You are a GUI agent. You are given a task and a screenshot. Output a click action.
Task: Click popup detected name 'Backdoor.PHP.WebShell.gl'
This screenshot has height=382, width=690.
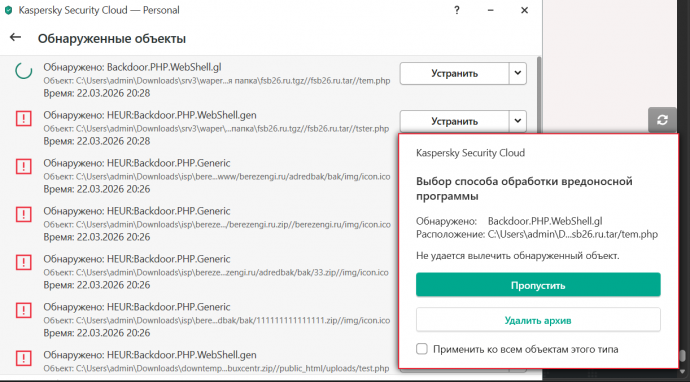(545, 221)
